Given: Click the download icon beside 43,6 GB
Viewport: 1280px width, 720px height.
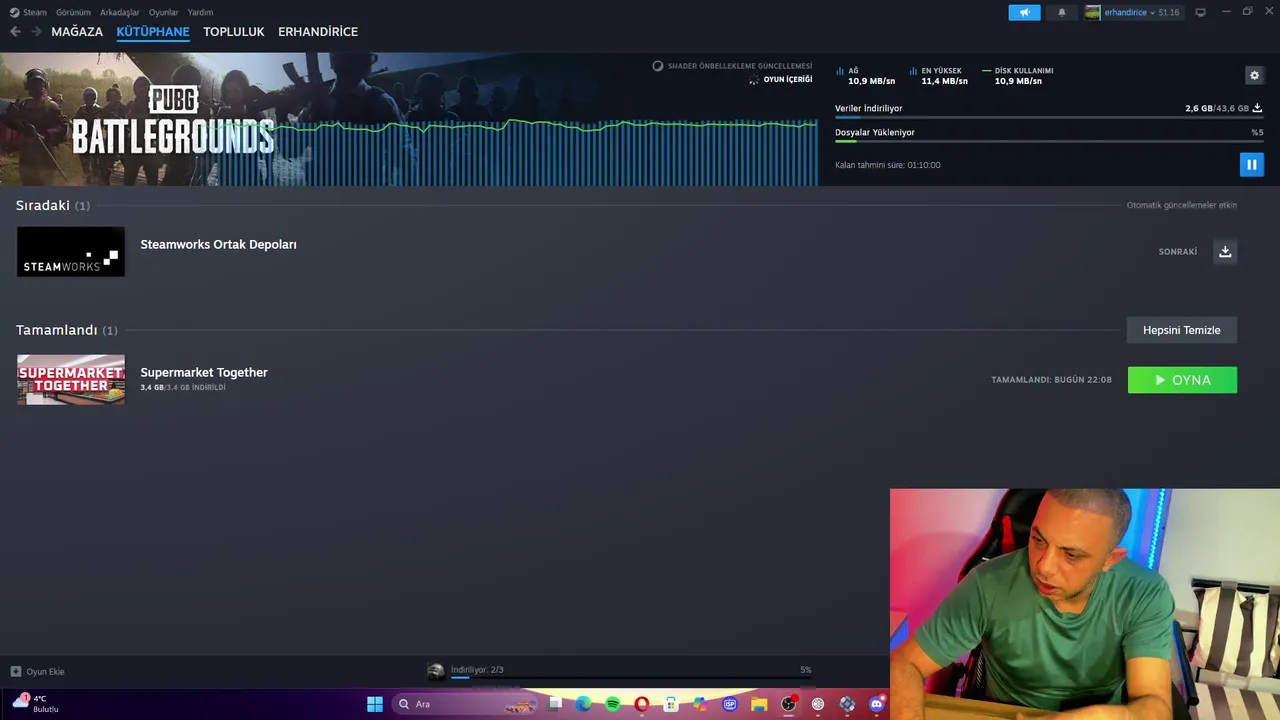Looking at the screenshot, I should point(1257,108).
